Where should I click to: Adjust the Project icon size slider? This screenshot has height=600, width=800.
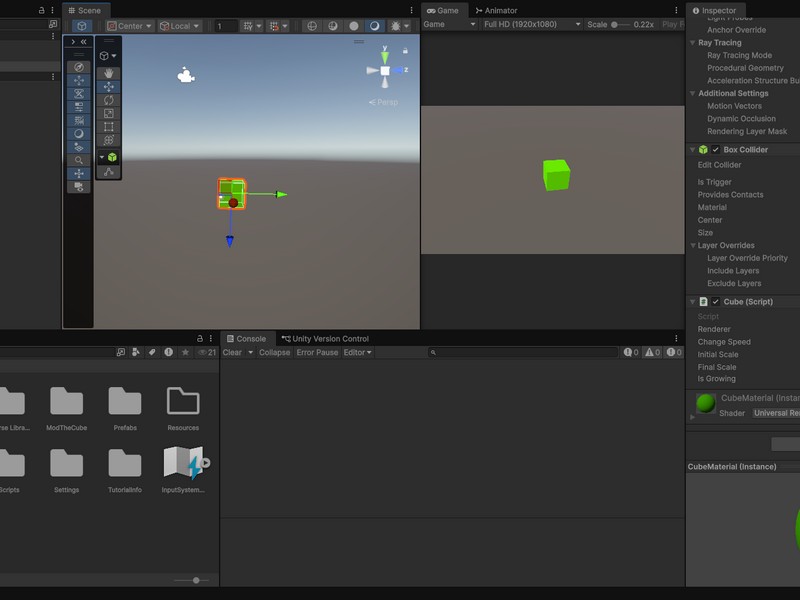point(196,580)
